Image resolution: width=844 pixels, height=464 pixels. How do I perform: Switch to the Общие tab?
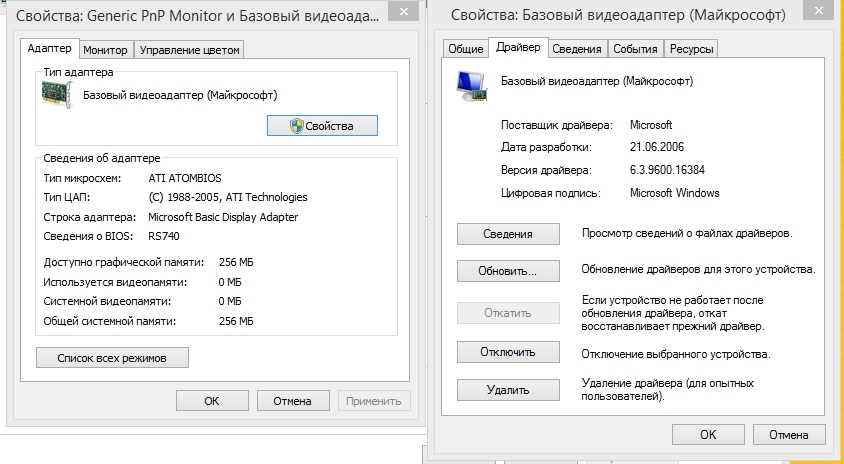point(466,49)
